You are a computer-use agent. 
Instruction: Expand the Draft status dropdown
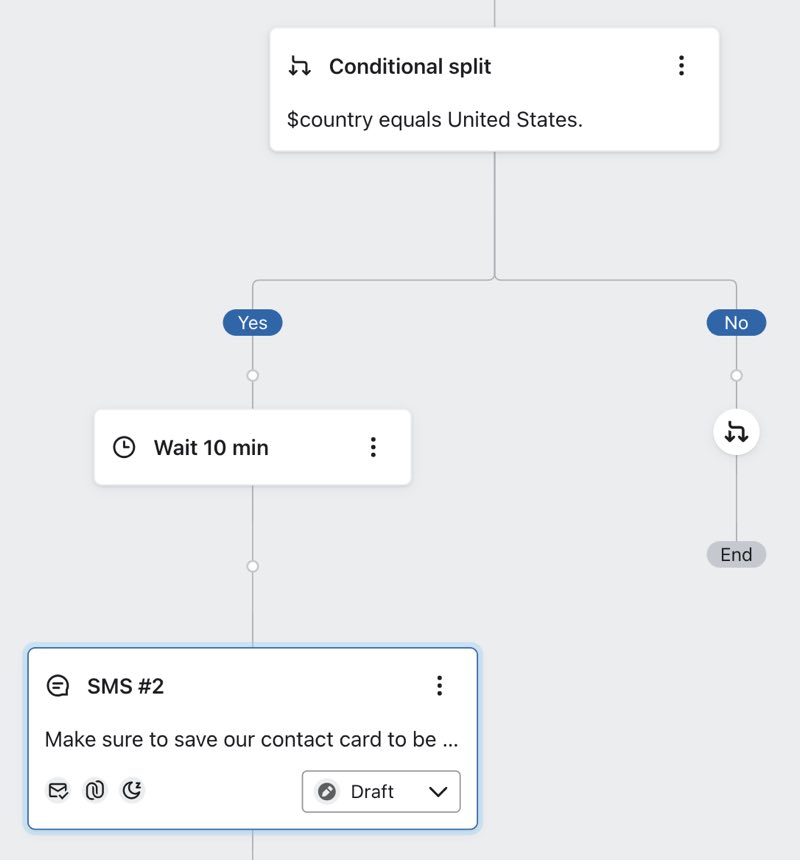[380, 791]
